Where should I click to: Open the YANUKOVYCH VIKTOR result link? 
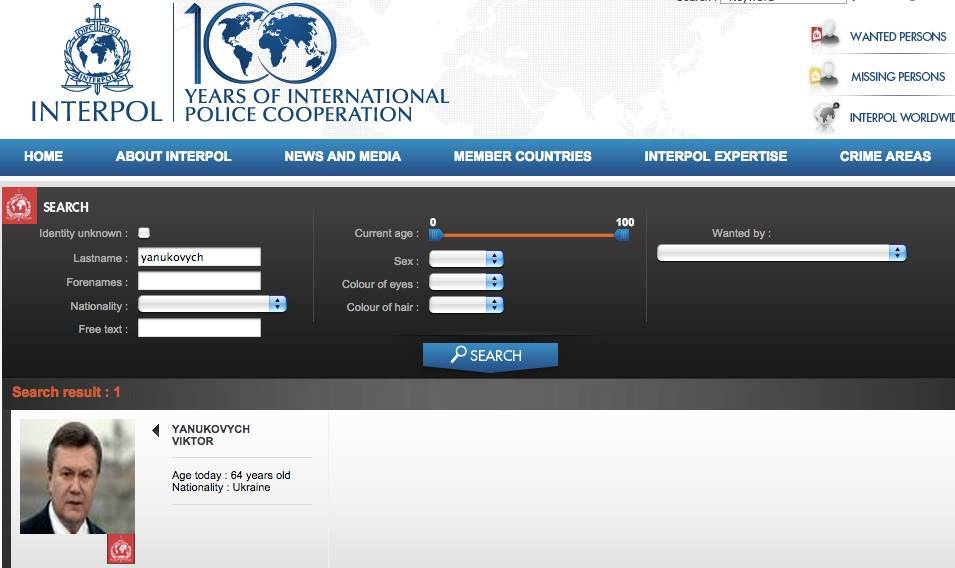211,435
